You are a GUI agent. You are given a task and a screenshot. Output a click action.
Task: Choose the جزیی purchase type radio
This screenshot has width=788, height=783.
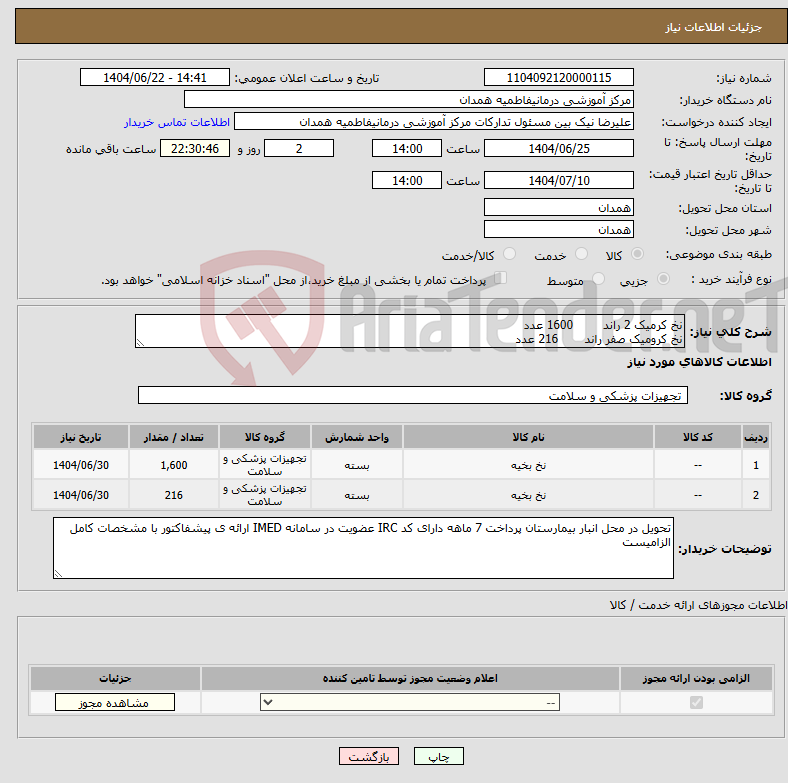(x=663, y=278)
